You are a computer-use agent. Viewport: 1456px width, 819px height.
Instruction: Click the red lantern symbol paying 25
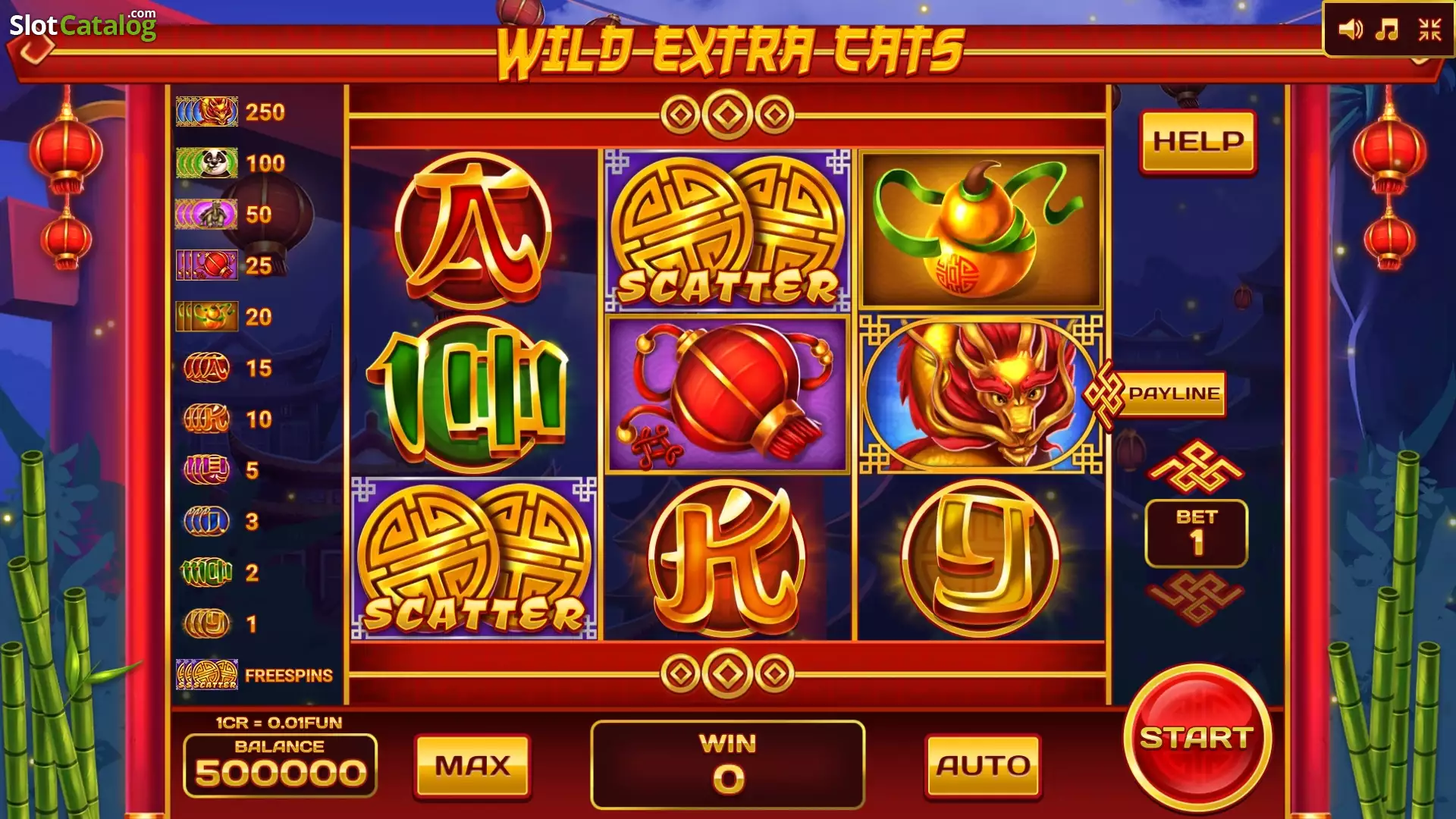[x=224, y=265]
